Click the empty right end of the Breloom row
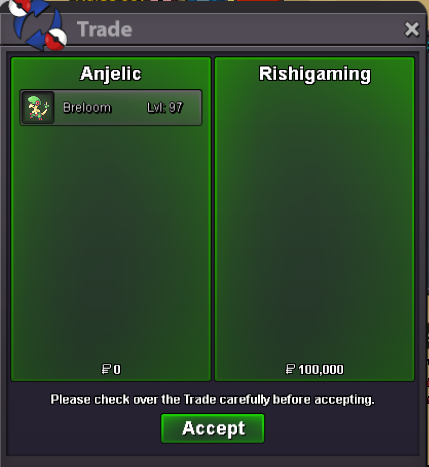The width and height of the screenshot is (429, 467). pos(193,108)
